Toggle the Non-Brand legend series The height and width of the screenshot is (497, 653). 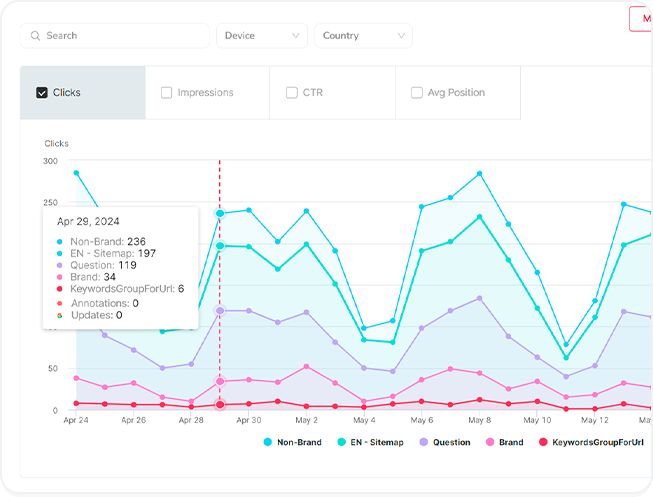point(293,442)
